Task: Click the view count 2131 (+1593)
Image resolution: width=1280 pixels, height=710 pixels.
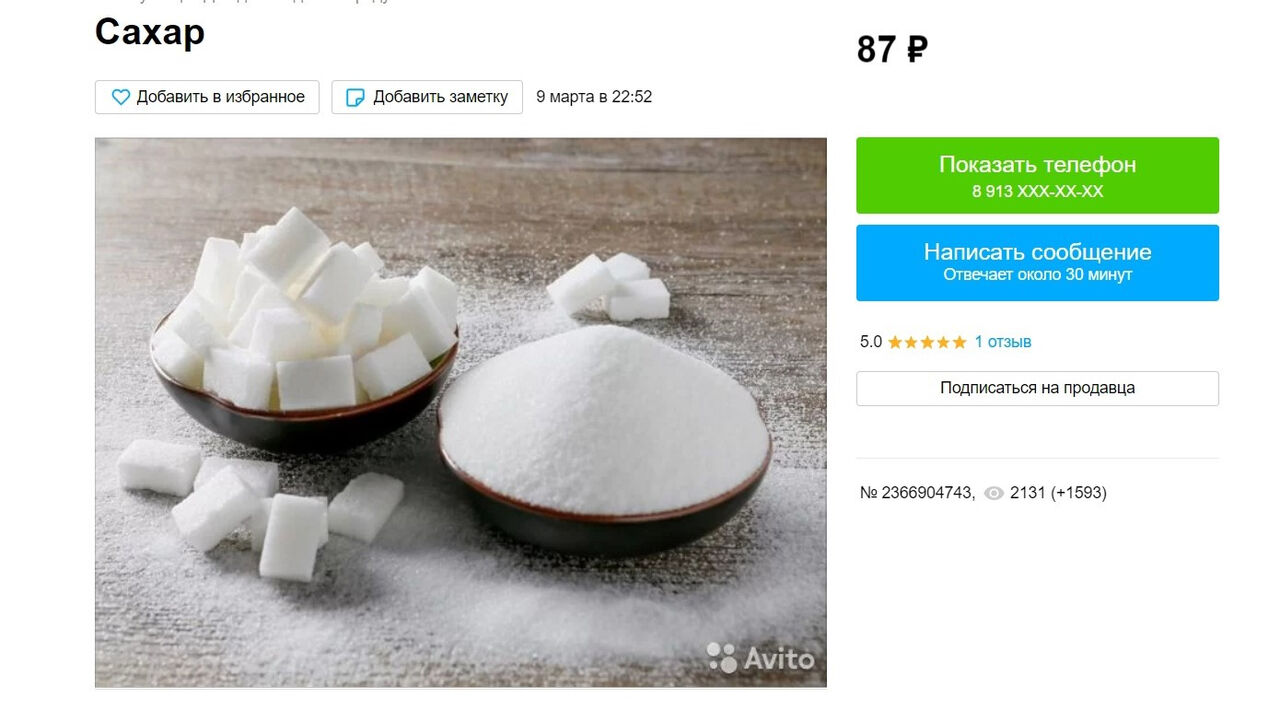Action: click(1058, 493)
